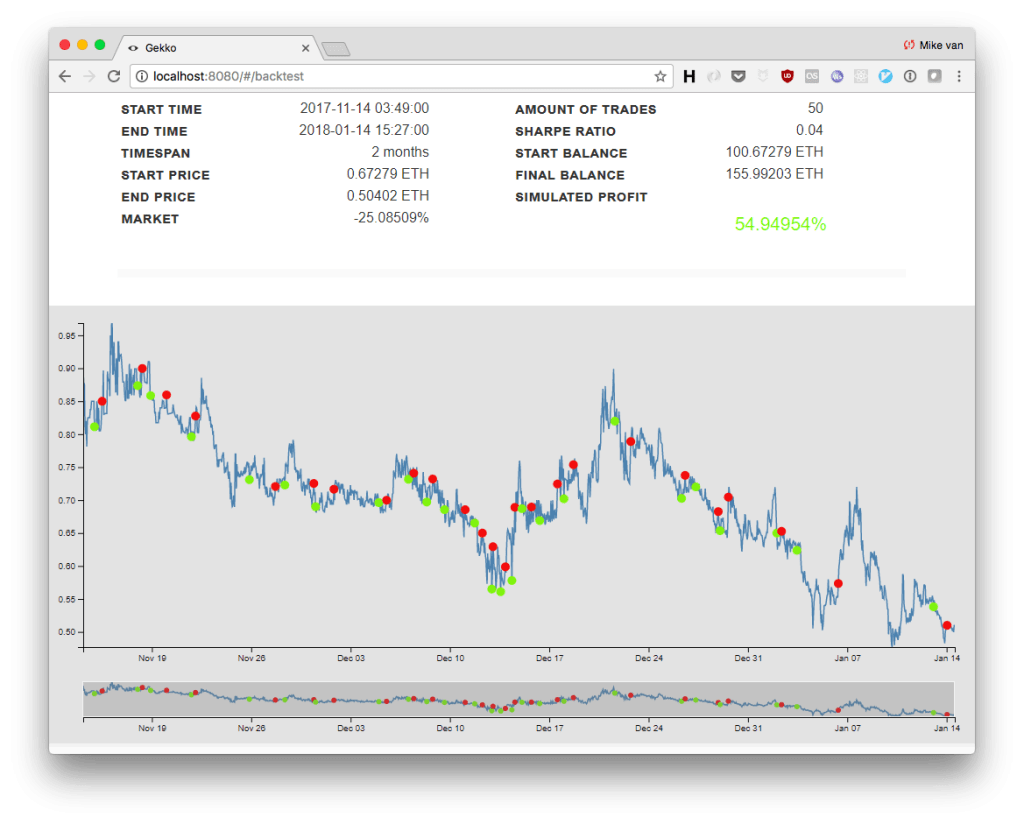Open the Mike van profile button
The height and width of the screenshot is (824, 1024).
point(933,45)
